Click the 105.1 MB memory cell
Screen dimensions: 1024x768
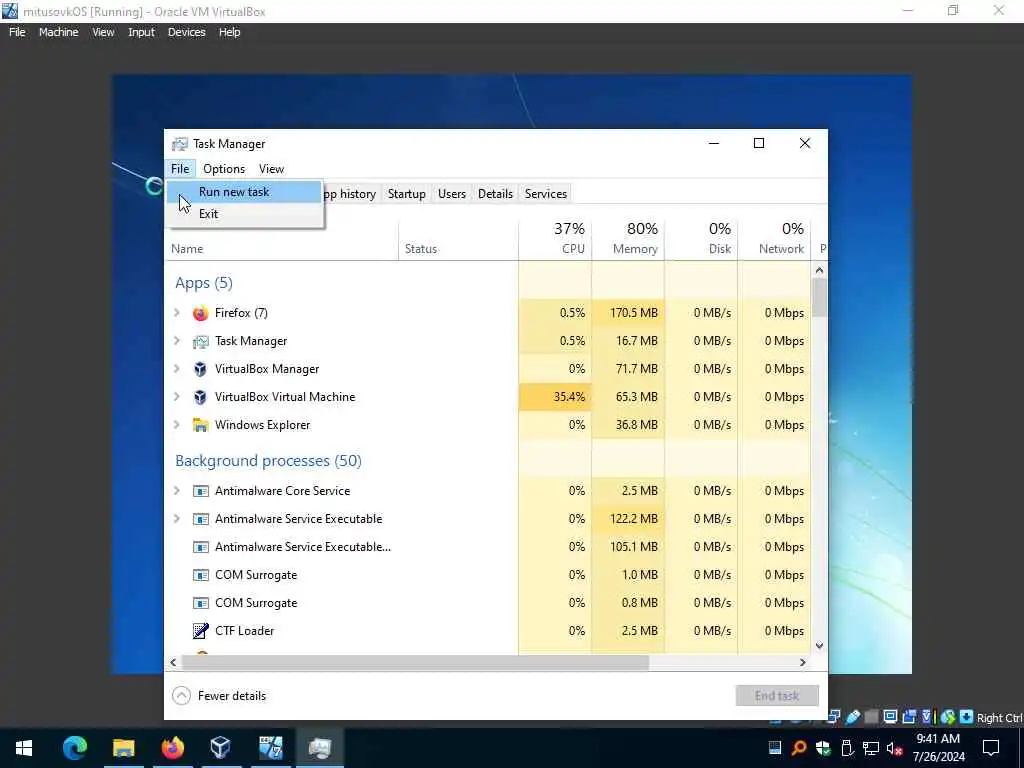pyautogui.click(x=628, y=547)
